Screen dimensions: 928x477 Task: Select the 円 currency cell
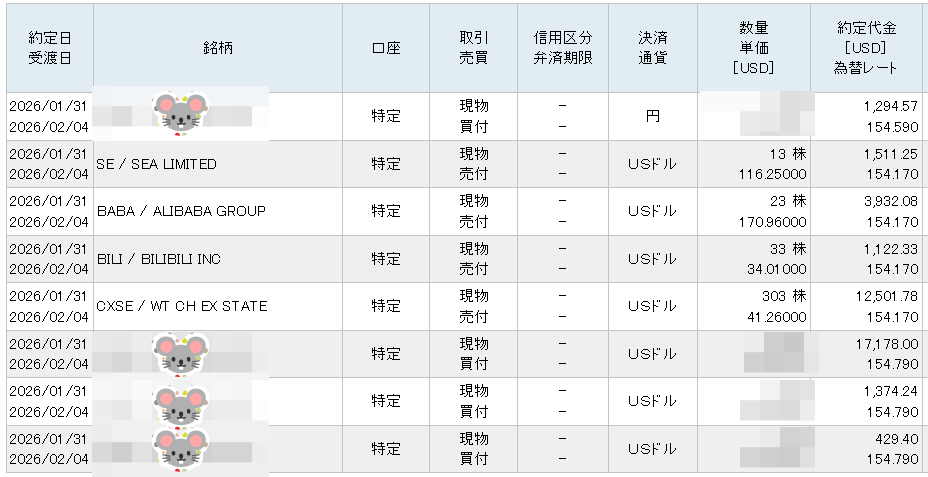pyautogui.click(x=652, y=116)
